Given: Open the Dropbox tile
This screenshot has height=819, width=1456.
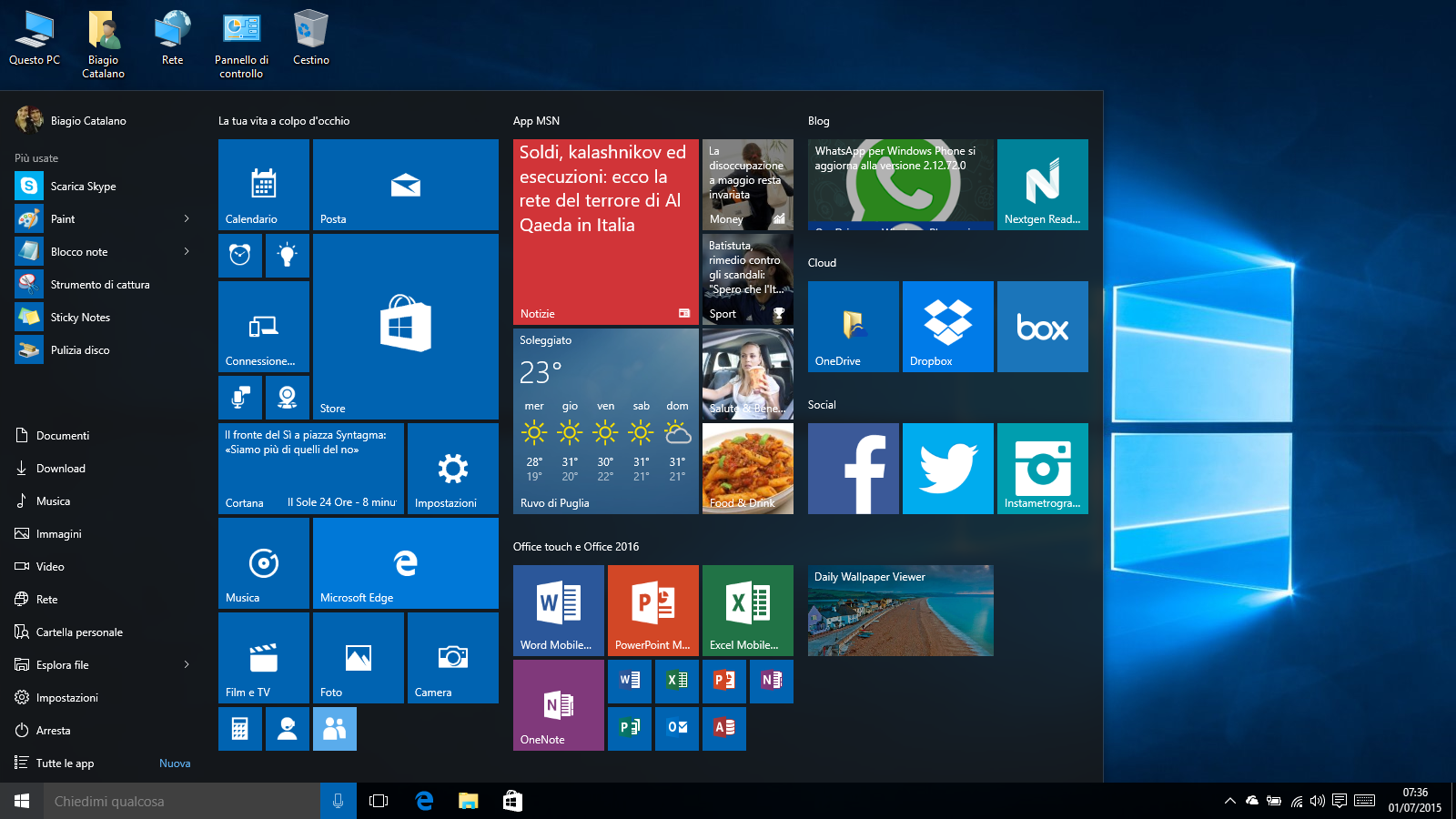Looking at the screenshot, I should (x=948, y=327).
